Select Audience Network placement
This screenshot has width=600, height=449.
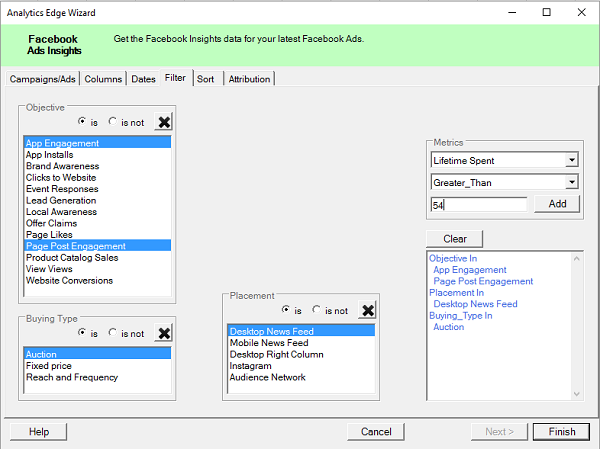[302, 377]
